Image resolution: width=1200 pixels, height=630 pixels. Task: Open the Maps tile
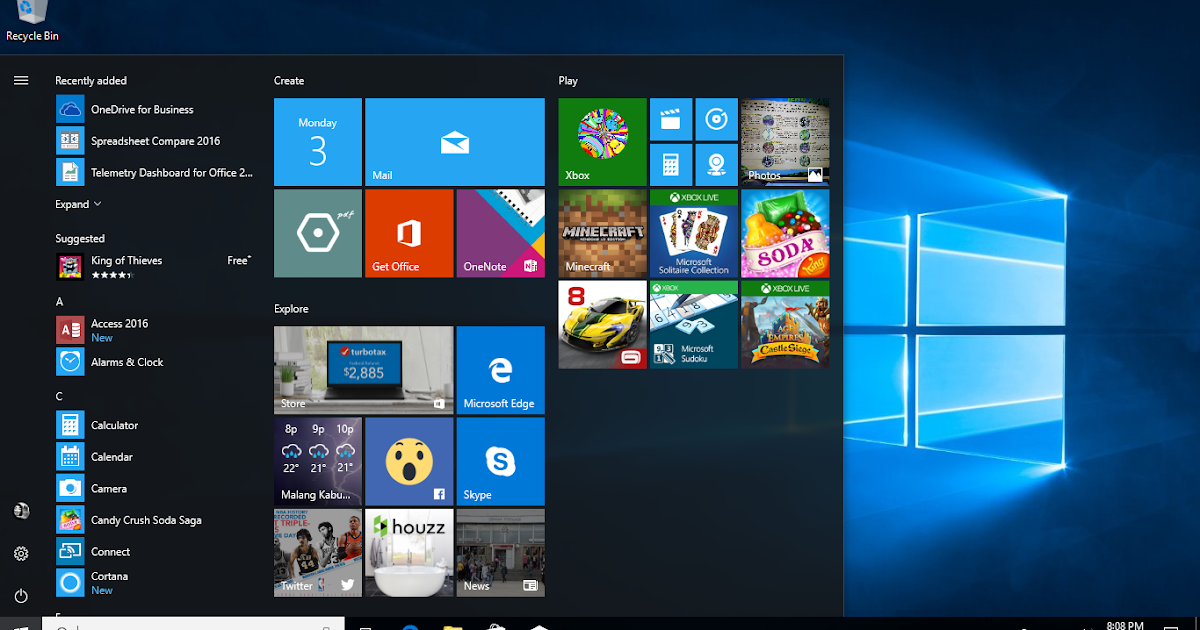pos(716,164)
